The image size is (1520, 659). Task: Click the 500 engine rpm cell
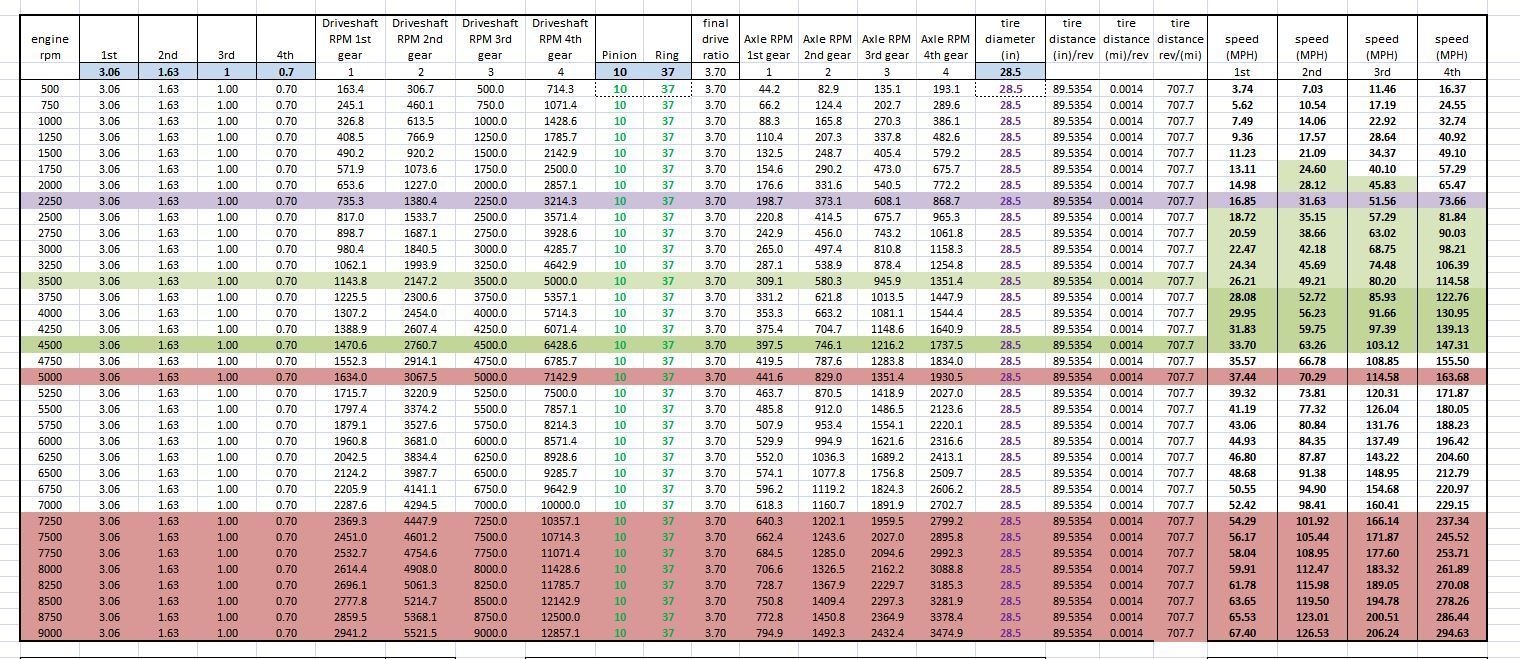(x=45, y=88)
